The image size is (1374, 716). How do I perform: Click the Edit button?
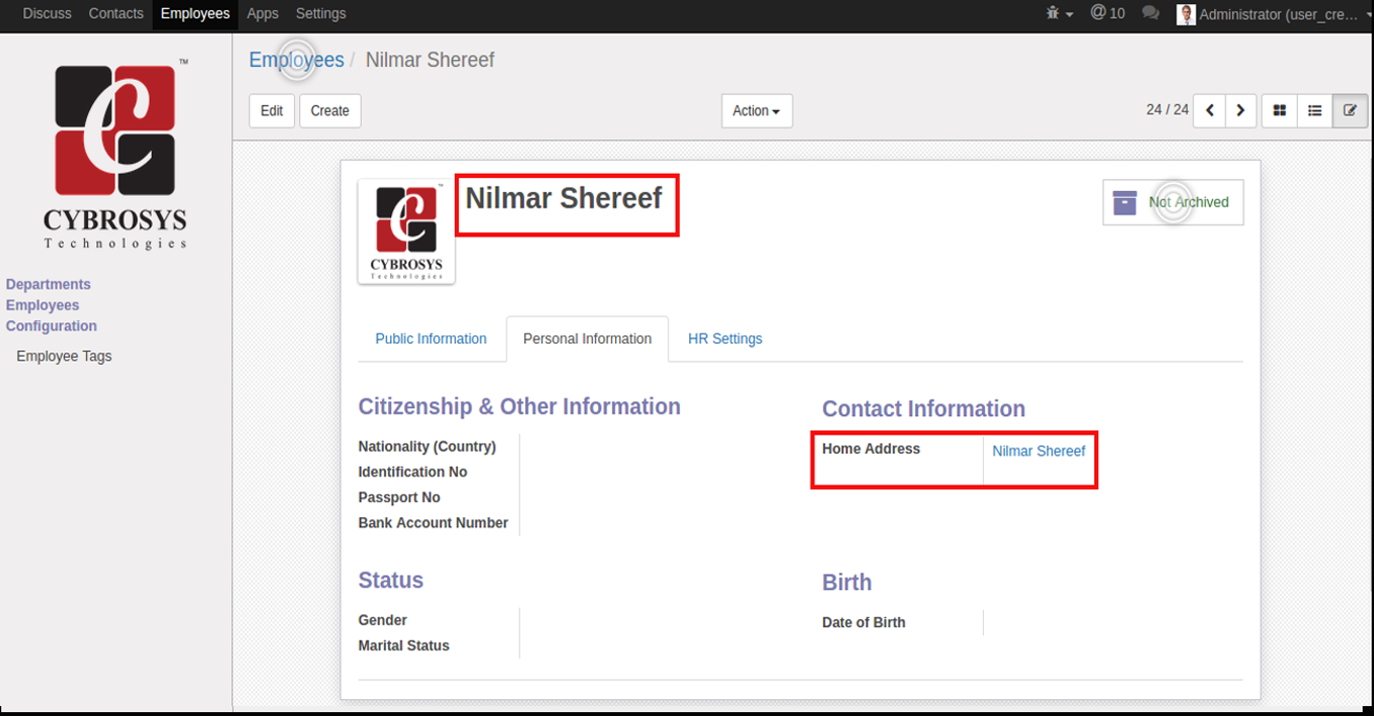coord(272,111)
